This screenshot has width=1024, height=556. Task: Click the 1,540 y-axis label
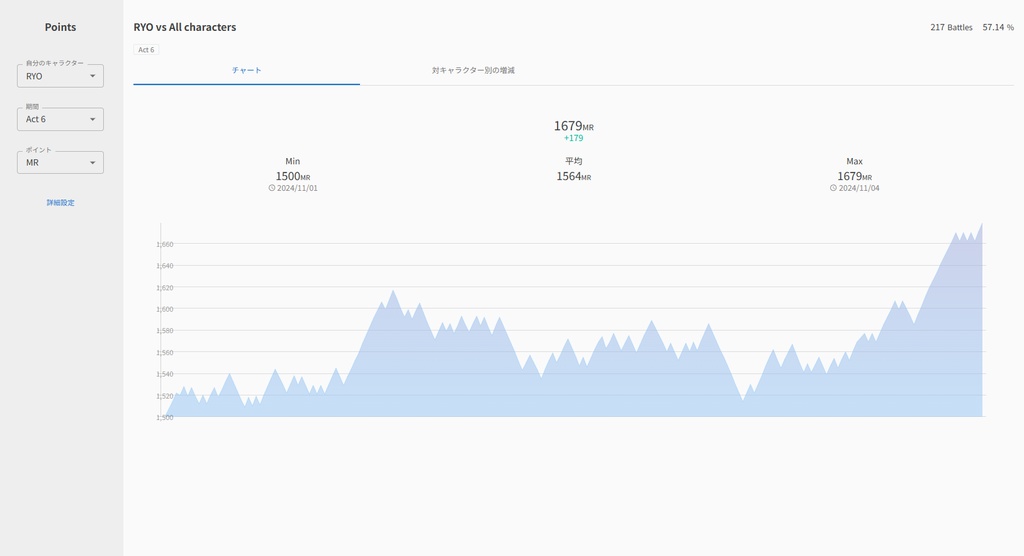pos(165,374)
